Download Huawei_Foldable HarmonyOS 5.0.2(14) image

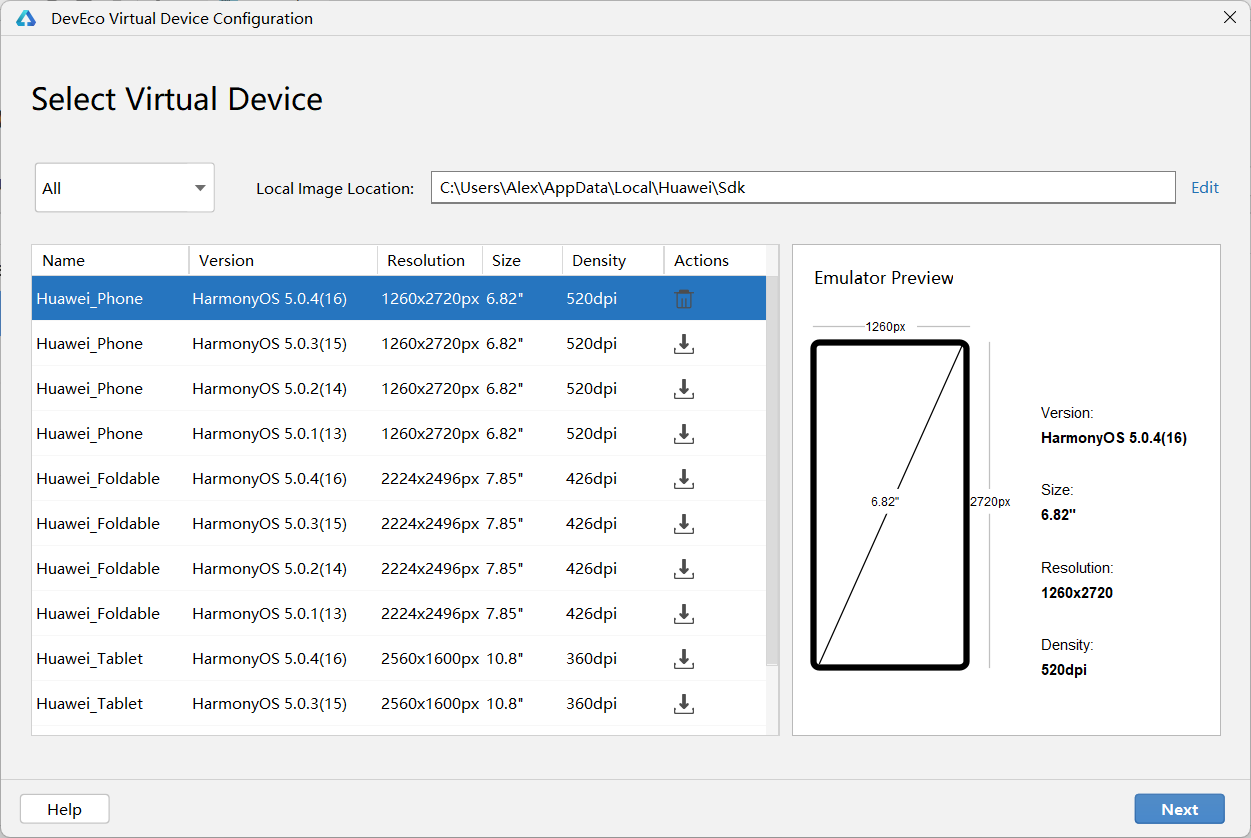coord(684,569)
